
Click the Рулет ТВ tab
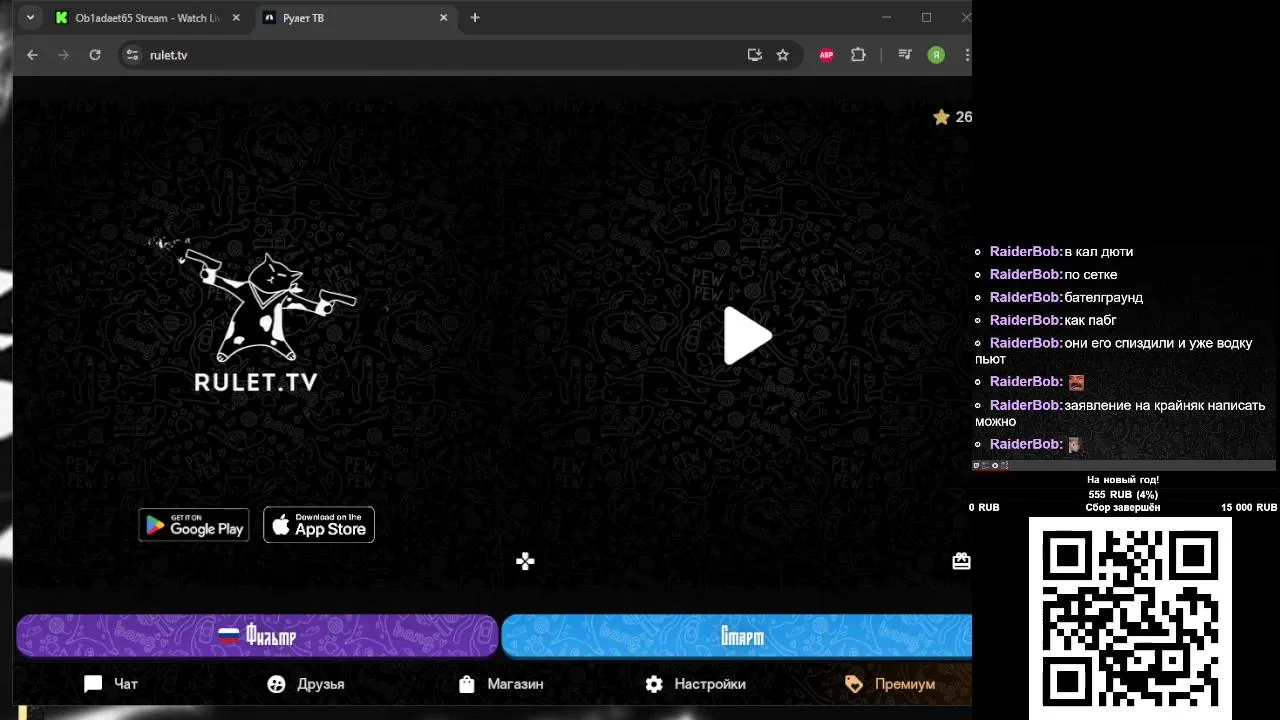click(355, 18)
